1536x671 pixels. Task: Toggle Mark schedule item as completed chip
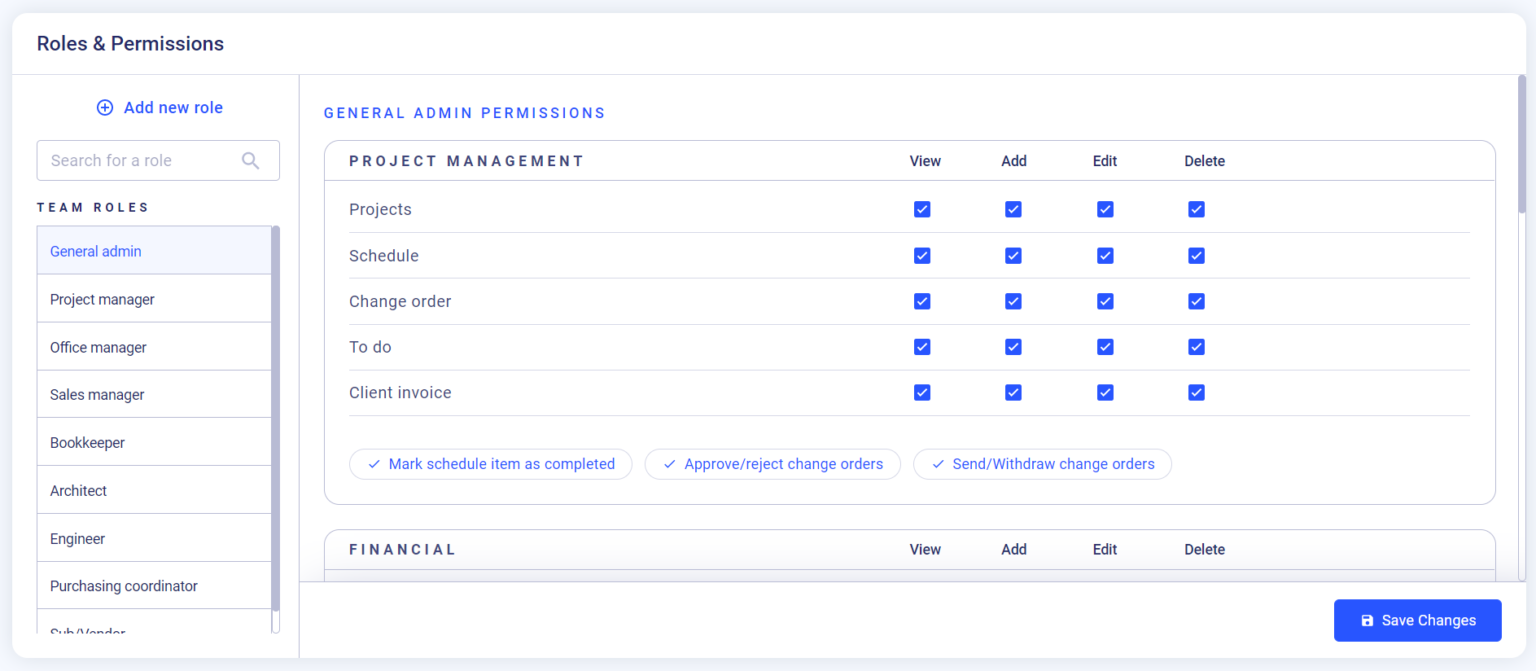coord(490,464)
